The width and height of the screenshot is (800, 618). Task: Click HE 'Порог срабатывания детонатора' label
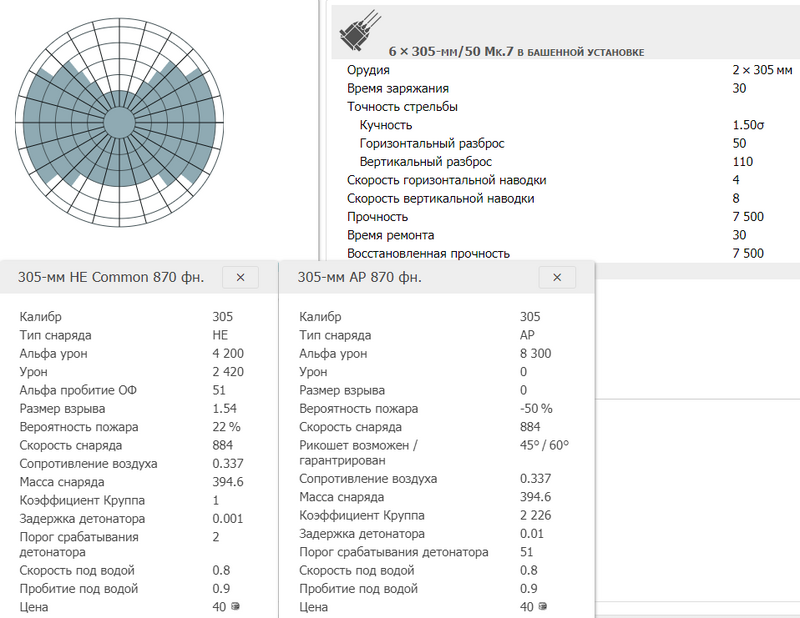pos(79,545)
